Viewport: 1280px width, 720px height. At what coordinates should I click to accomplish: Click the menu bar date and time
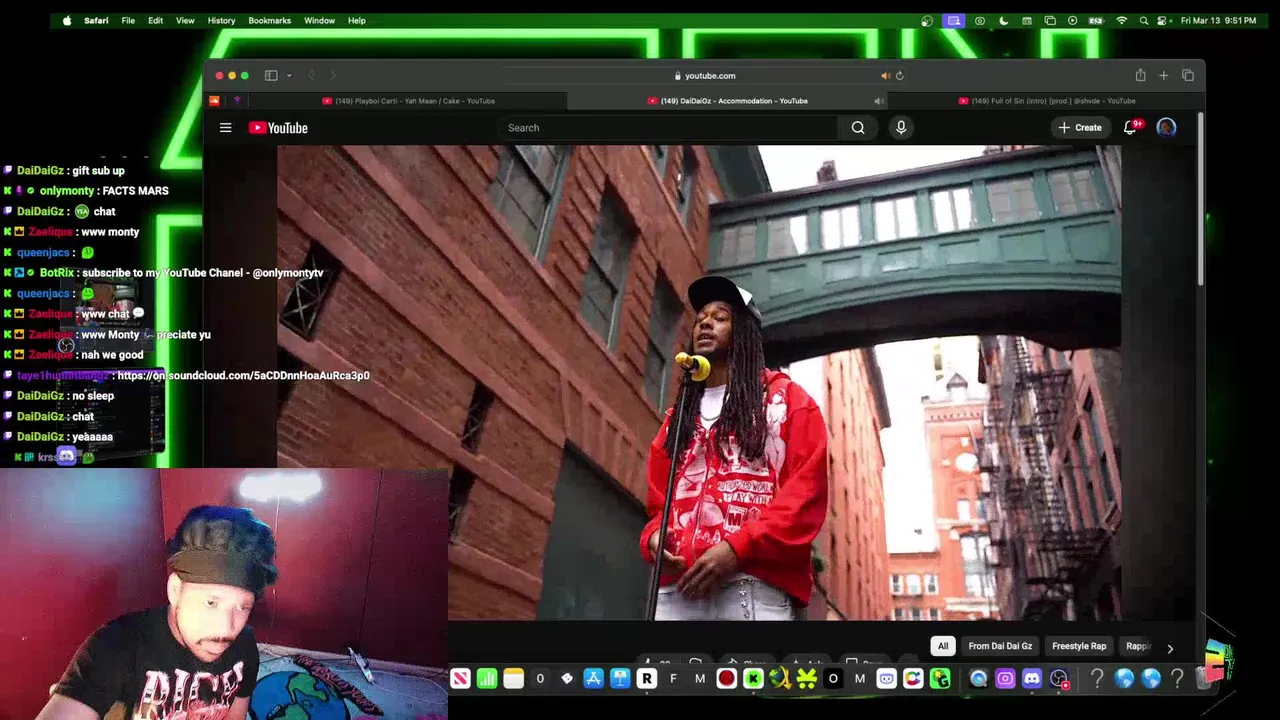(1218, 20)
